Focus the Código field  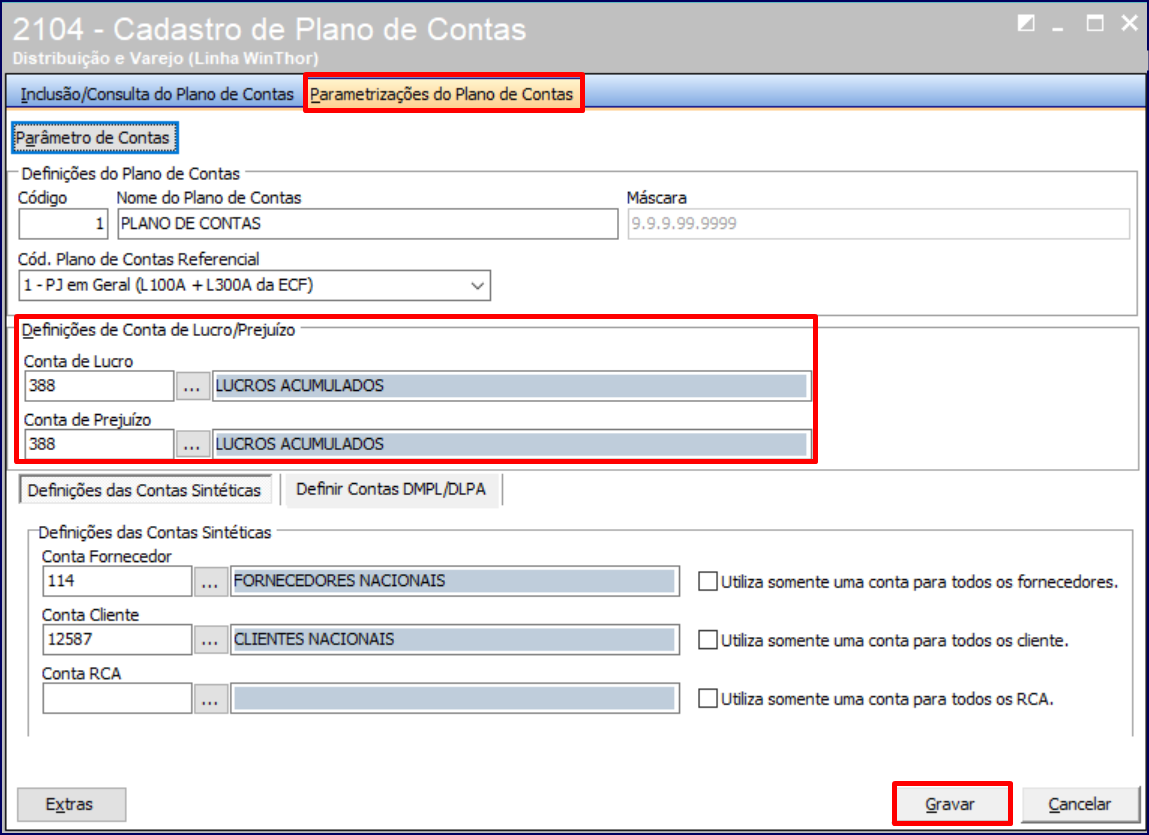[x=63, y=224]
